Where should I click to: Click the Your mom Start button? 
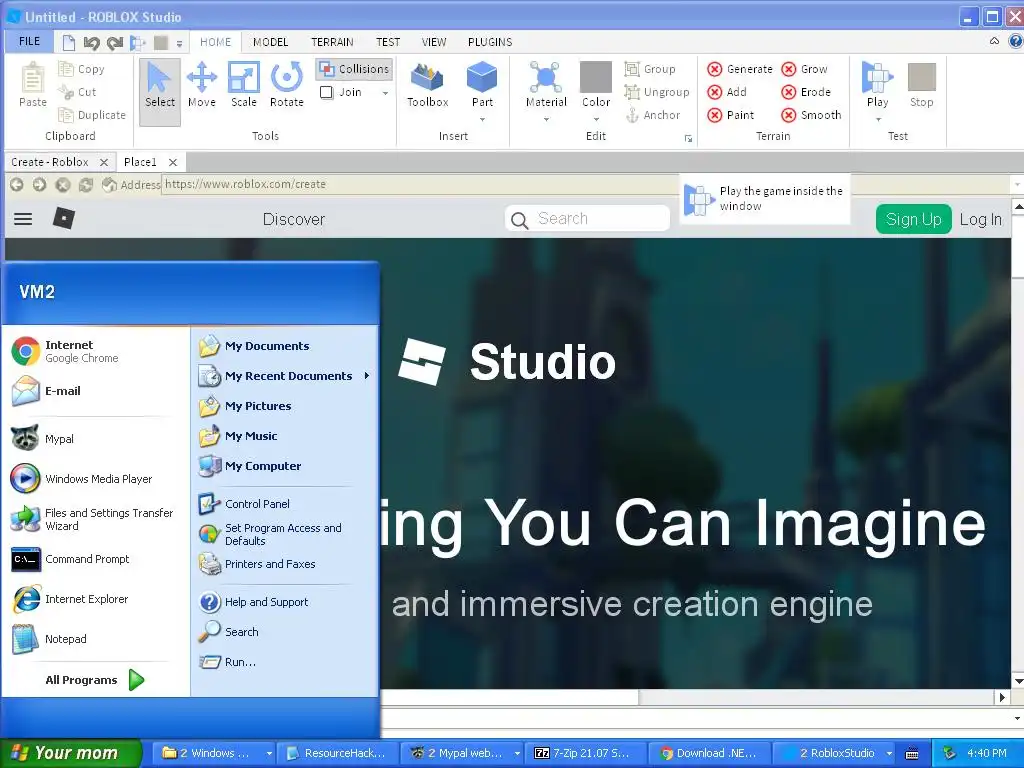[x=71, y=753]
